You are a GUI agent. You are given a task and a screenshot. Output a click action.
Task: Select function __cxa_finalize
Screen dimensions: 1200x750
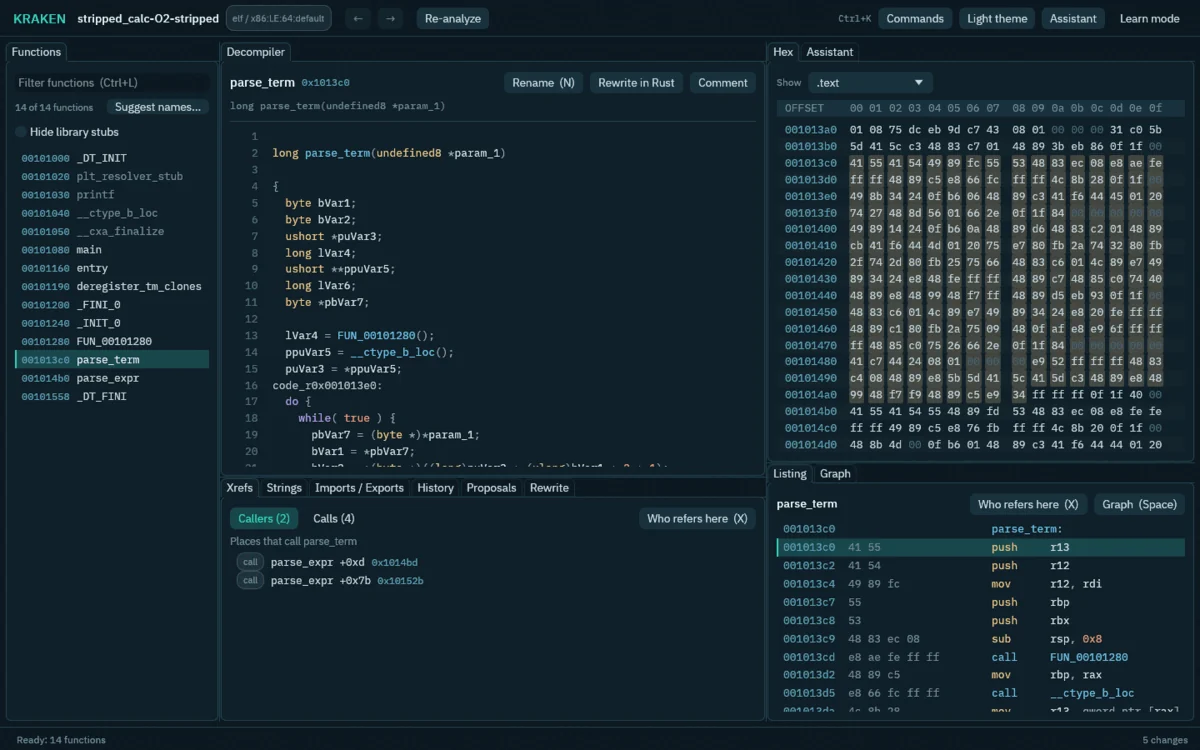[x=112, y=231]
